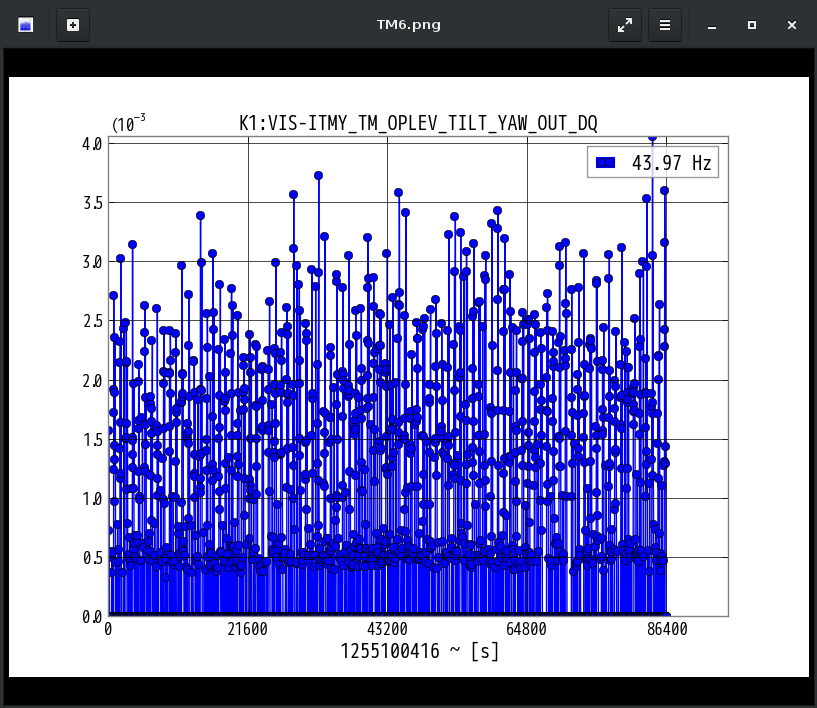
Task: Click the y-axis tick label 2.0
Action: click(x=92, y=381)
